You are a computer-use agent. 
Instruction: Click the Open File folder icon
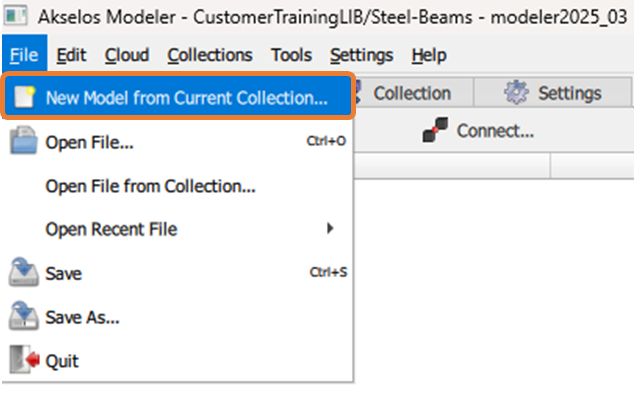tap(23, 141)
